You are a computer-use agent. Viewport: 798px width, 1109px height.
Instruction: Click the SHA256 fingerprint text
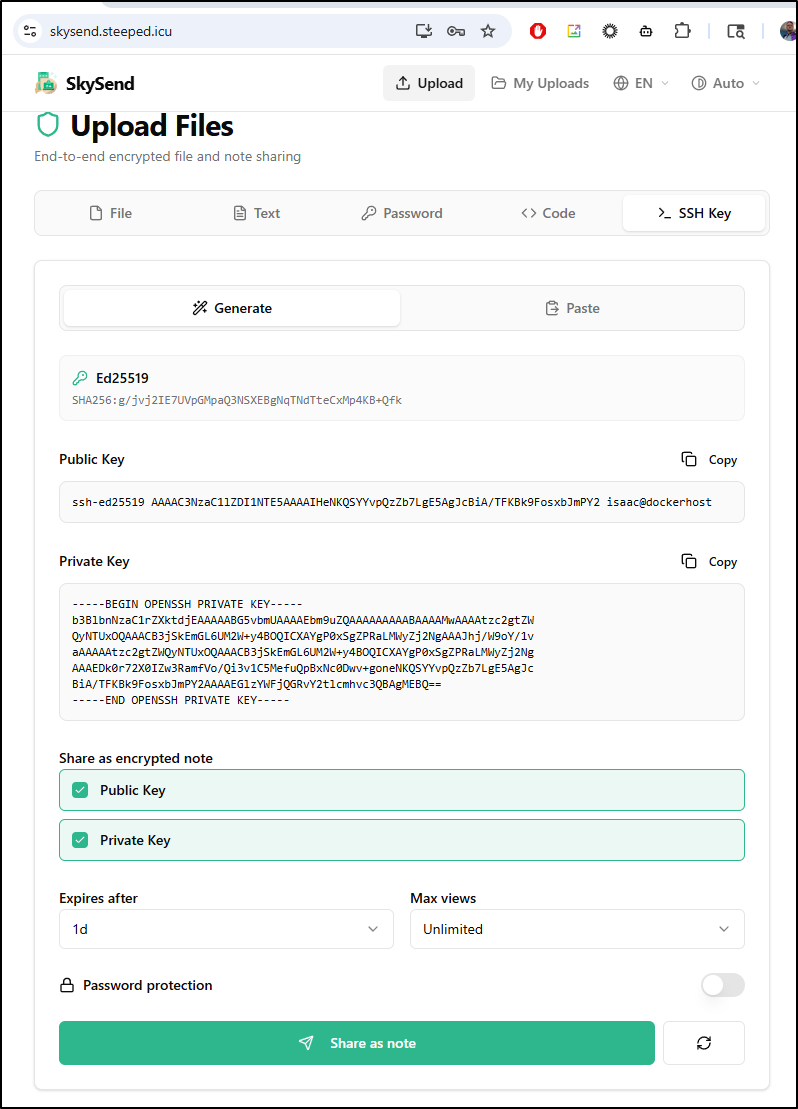coord(237,400)
